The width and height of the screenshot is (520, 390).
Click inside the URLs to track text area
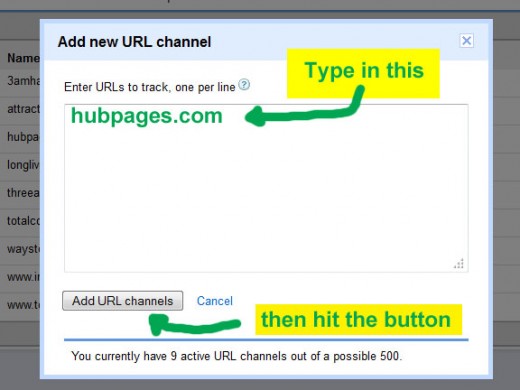point(266,188)
